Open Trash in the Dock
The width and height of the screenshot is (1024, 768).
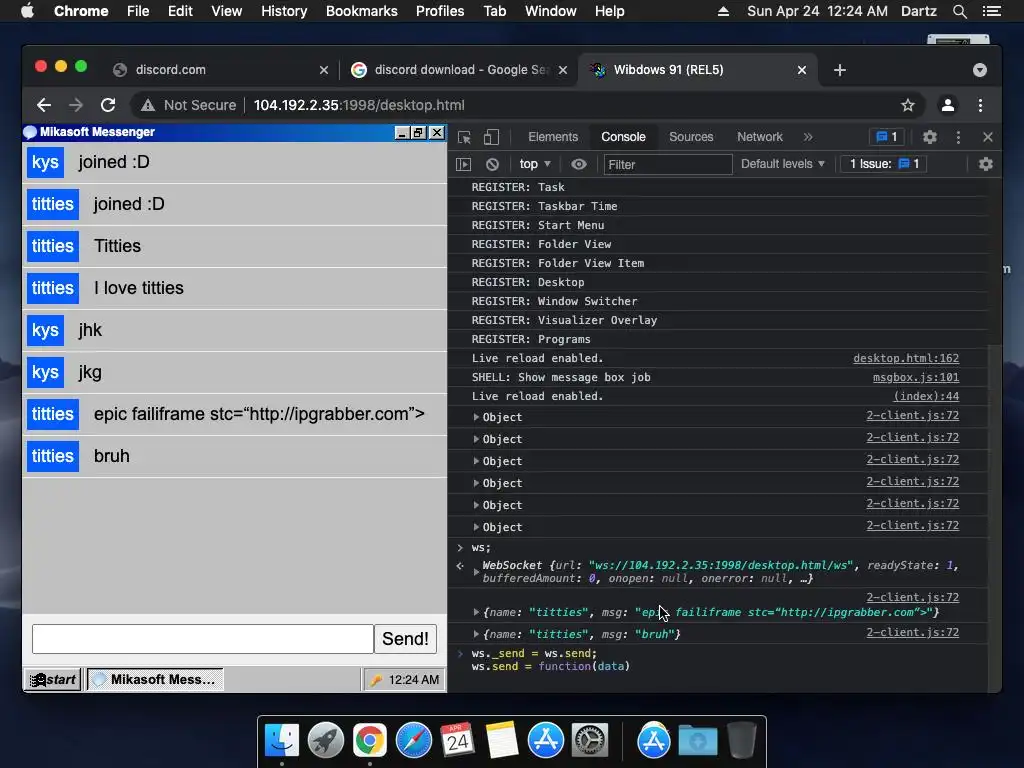[741, 741]
